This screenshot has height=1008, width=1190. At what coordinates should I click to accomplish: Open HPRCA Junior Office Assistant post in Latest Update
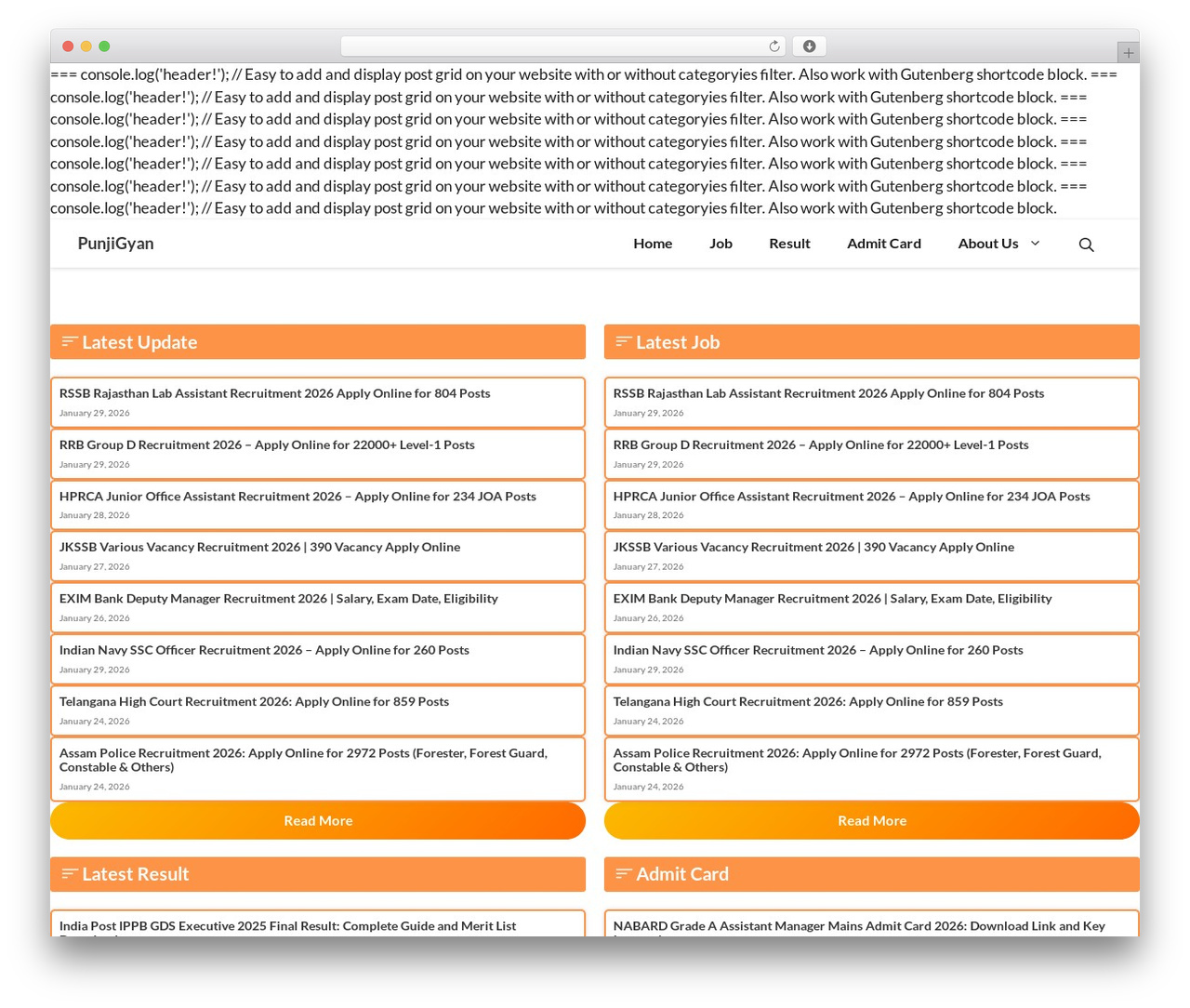pos(297,497)
